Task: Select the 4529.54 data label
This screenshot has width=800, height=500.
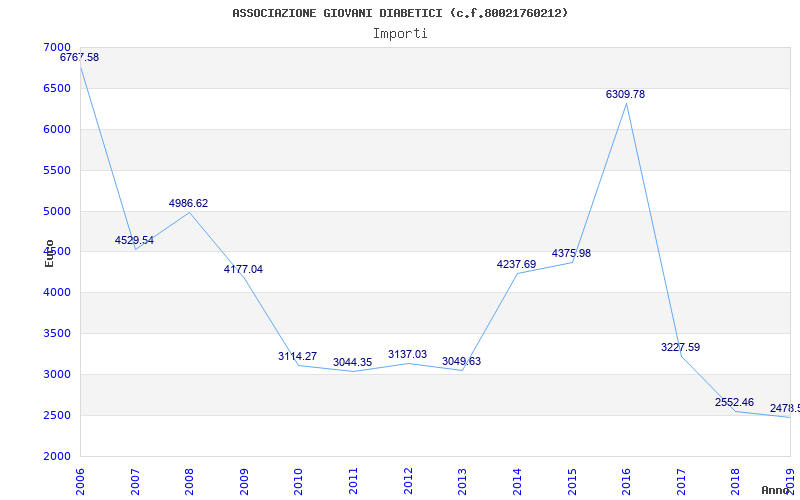Action: tap(134, 240)
